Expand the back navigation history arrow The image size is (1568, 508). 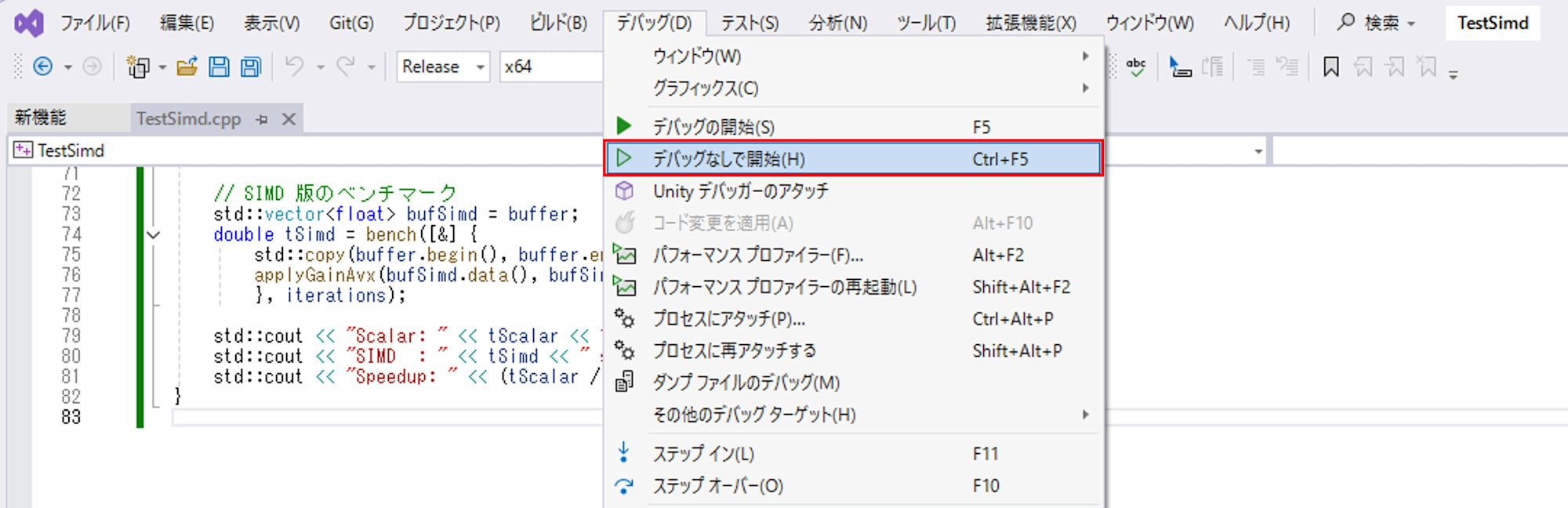pyautogui.click(x=68, y=67)
